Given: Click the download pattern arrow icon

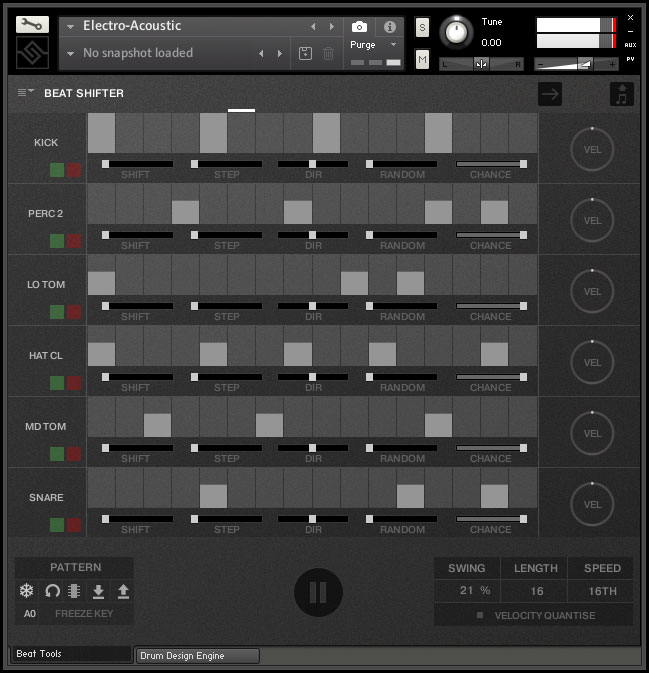Looking at the screenshot, I should [x=98, y=591].
